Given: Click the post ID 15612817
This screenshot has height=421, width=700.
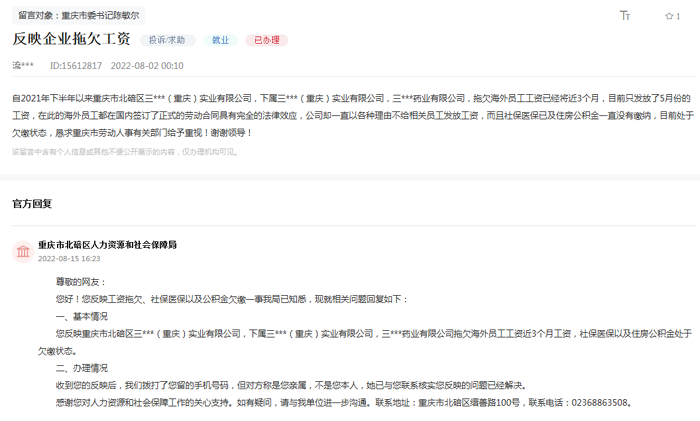Looking at the screenshot, I should (x=76, y=65).
